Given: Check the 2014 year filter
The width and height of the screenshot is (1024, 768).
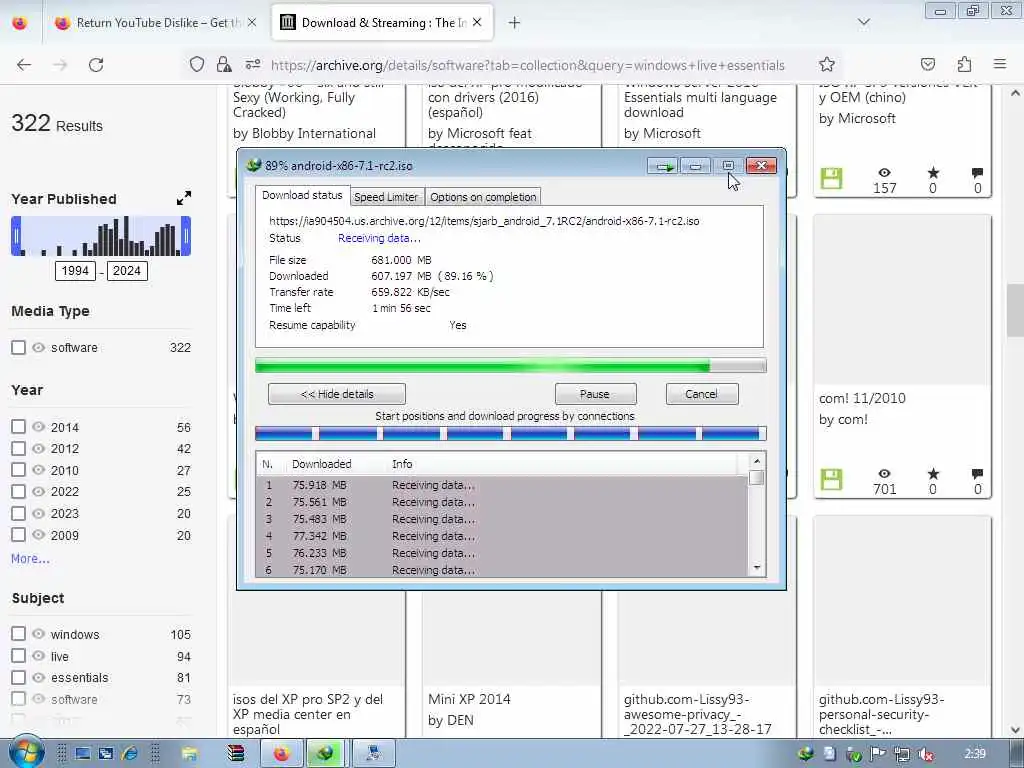Looking at the screenshot, I should coord(18,427).
